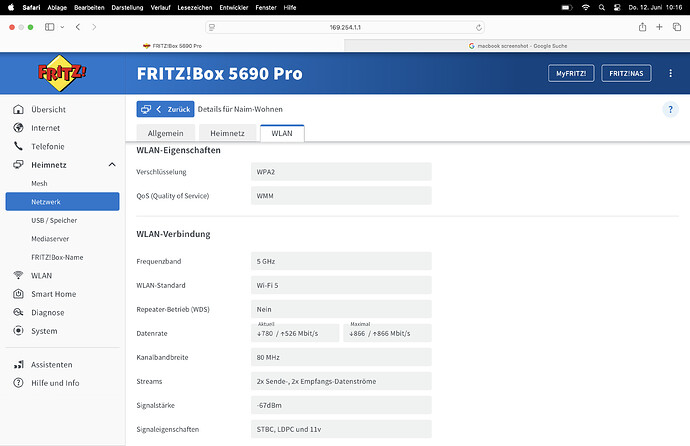Open the Telefonie section
The height and width of the screenshot is (446, 690).
[x=47, y=146]
